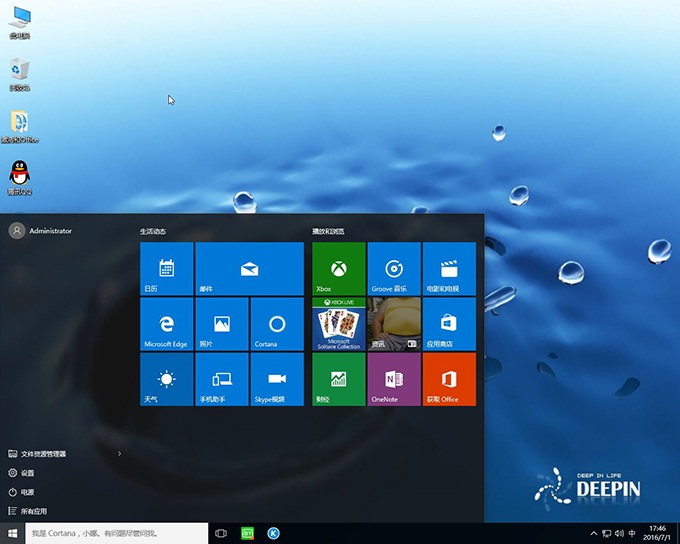Select 所有应用 in the Start menu
This screenshot has width=680, height=544.
tap(33, 511)
